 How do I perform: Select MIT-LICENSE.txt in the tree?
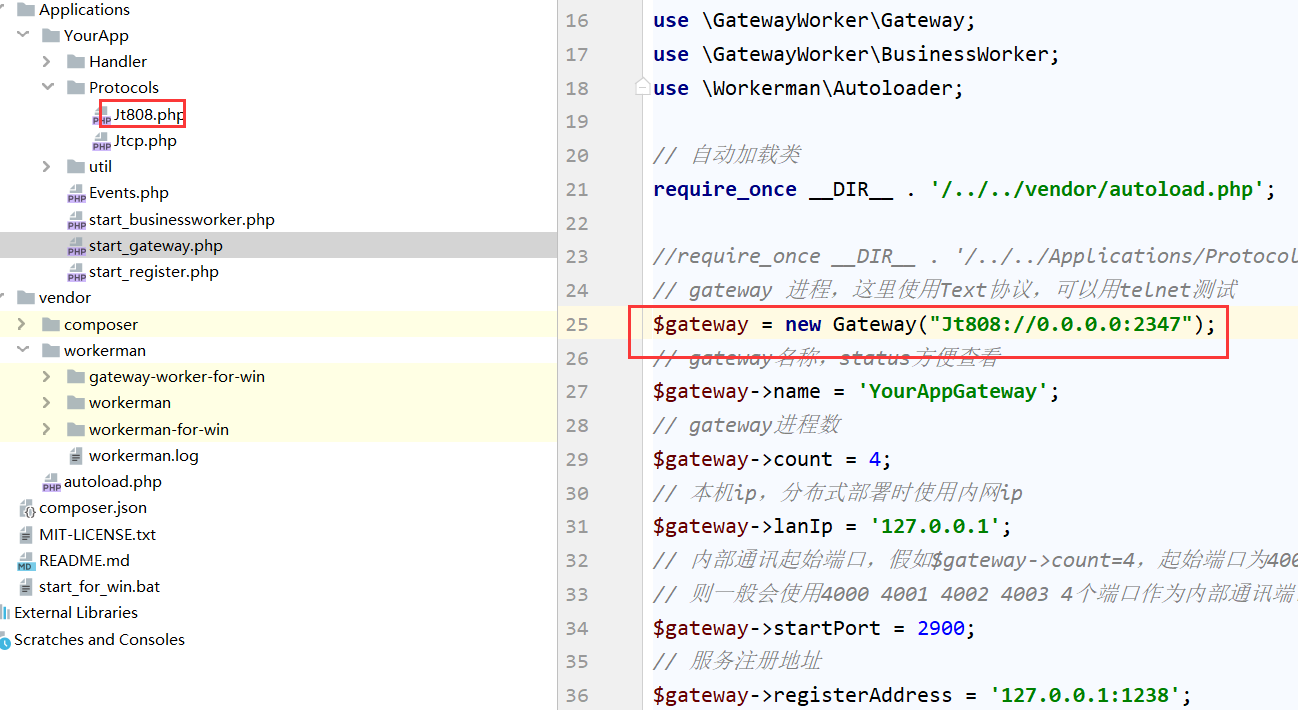(98, 534)
